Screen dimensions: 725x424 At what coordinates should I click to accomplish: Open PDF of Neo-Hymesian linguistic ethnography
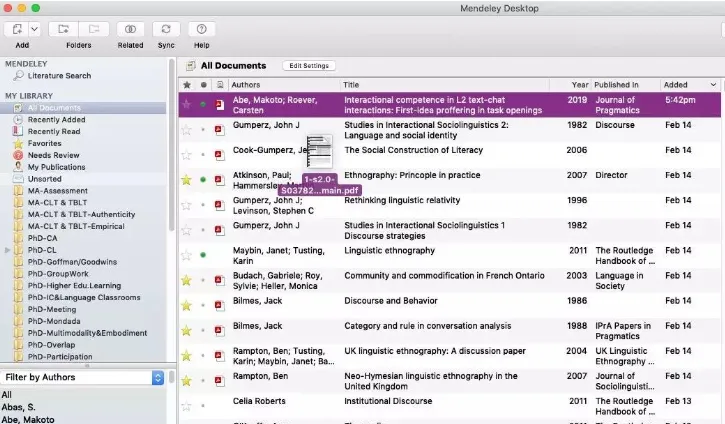220,381
